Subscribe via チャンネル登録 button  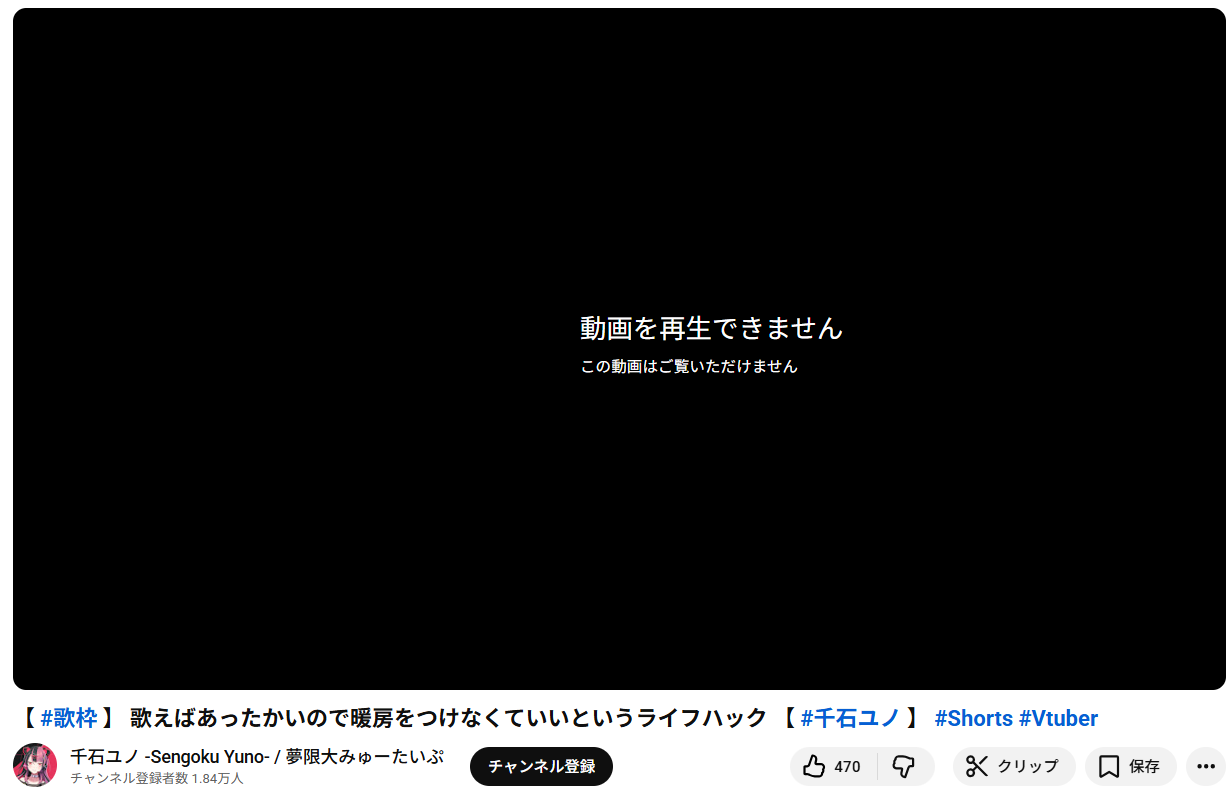coord(541,767)
